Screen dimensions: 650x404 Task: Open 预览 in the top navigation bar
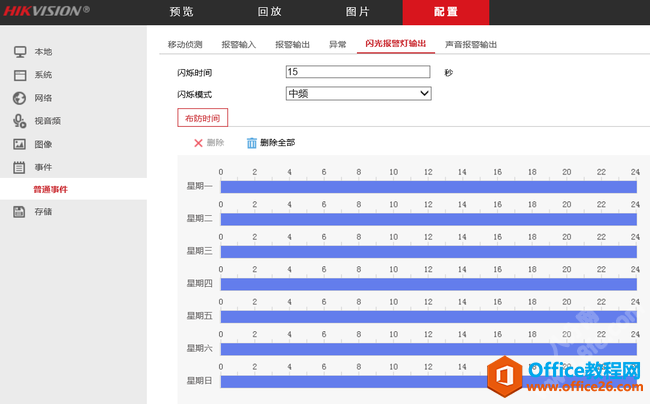tap(182, 12)
